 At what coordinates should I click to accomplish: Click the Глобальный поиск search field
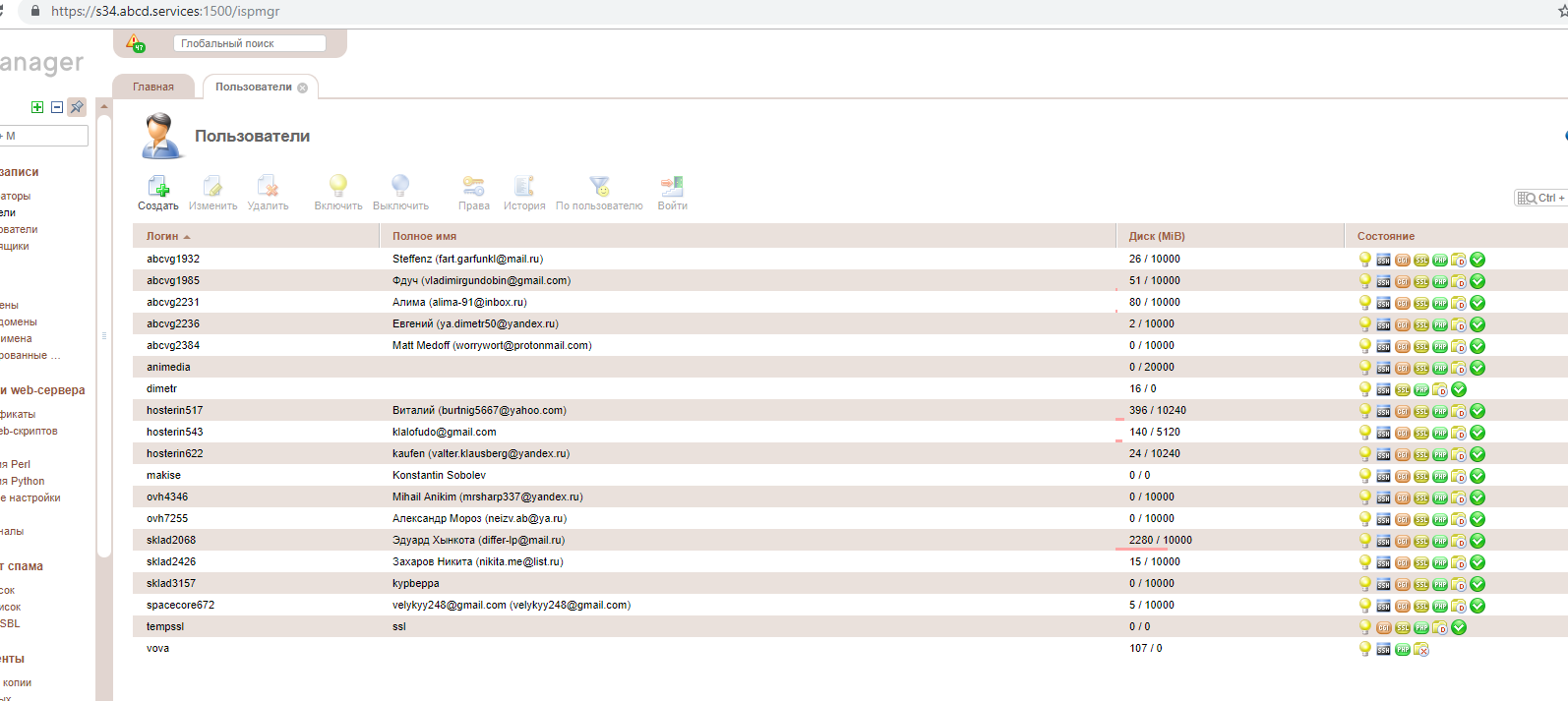click(249, 43)
